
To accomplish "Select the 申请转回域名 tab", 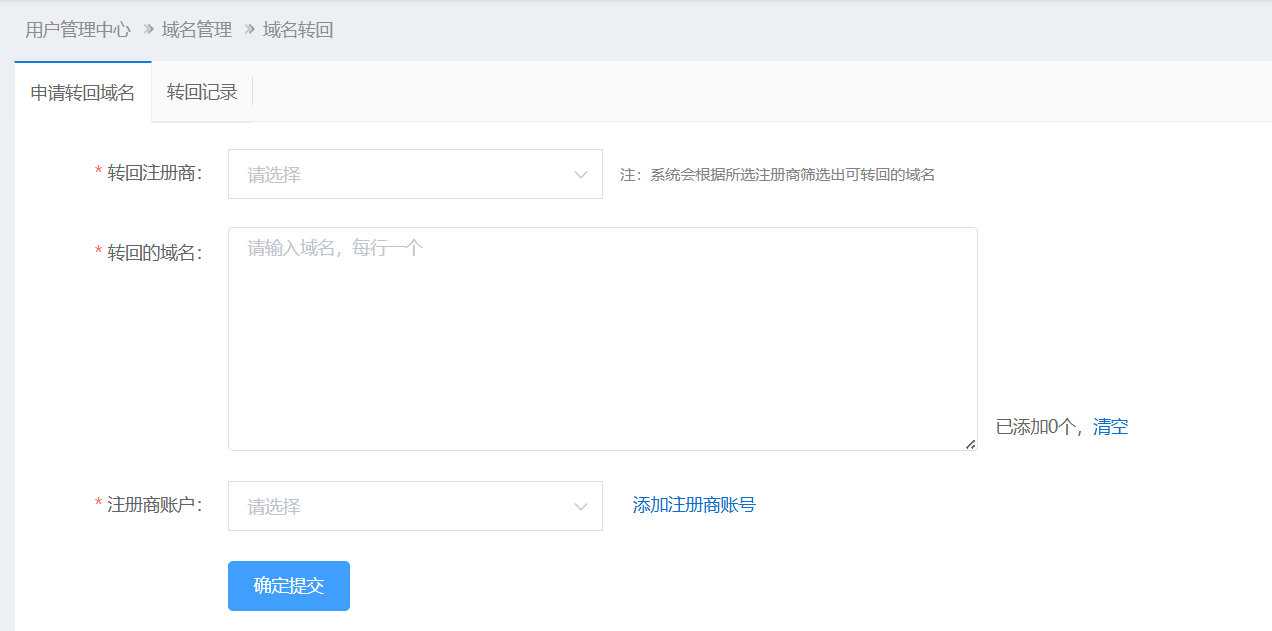I will tap(83, 92).
